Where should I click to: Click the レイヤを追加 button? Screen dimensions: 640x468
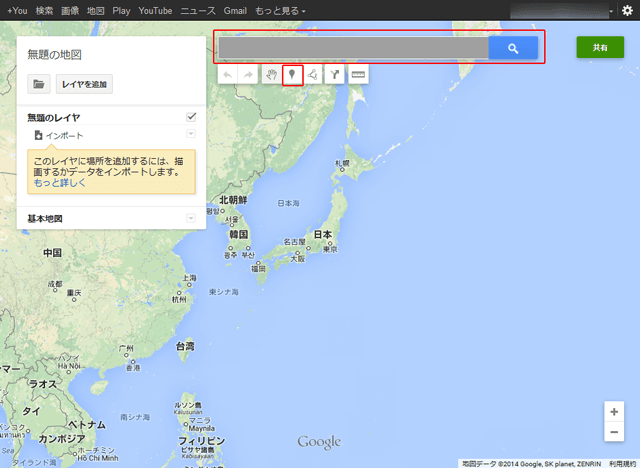(84, 84)
